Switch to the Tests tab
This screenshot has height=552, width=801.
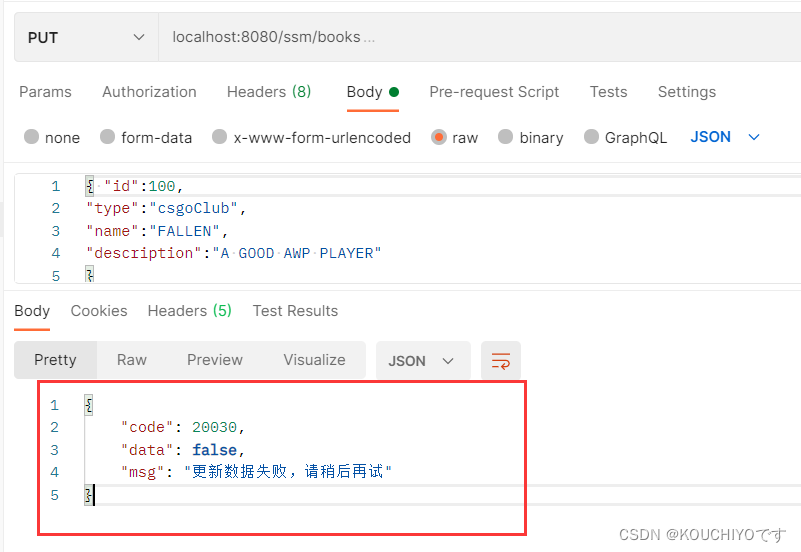[x=608, y=92]
